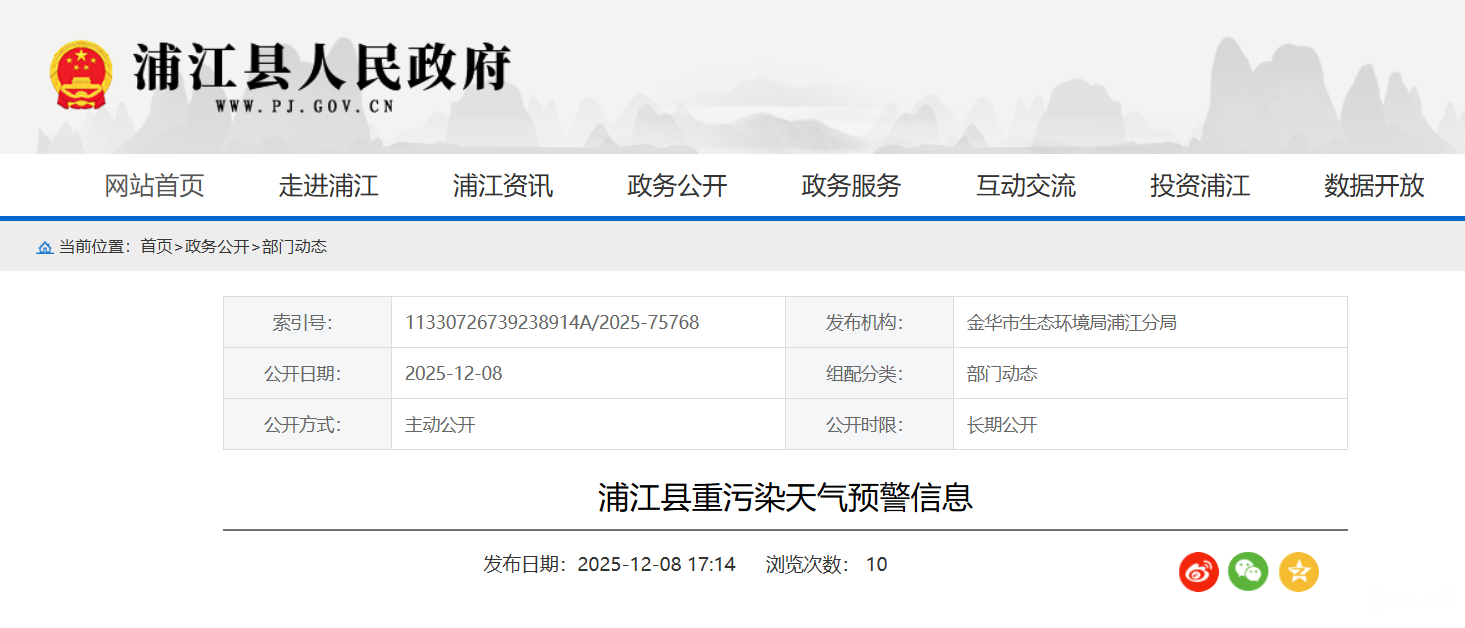Open the 网站首页 navigation menu
The height and width of the screenshot is (628, 1465).
tap(154, 186)
